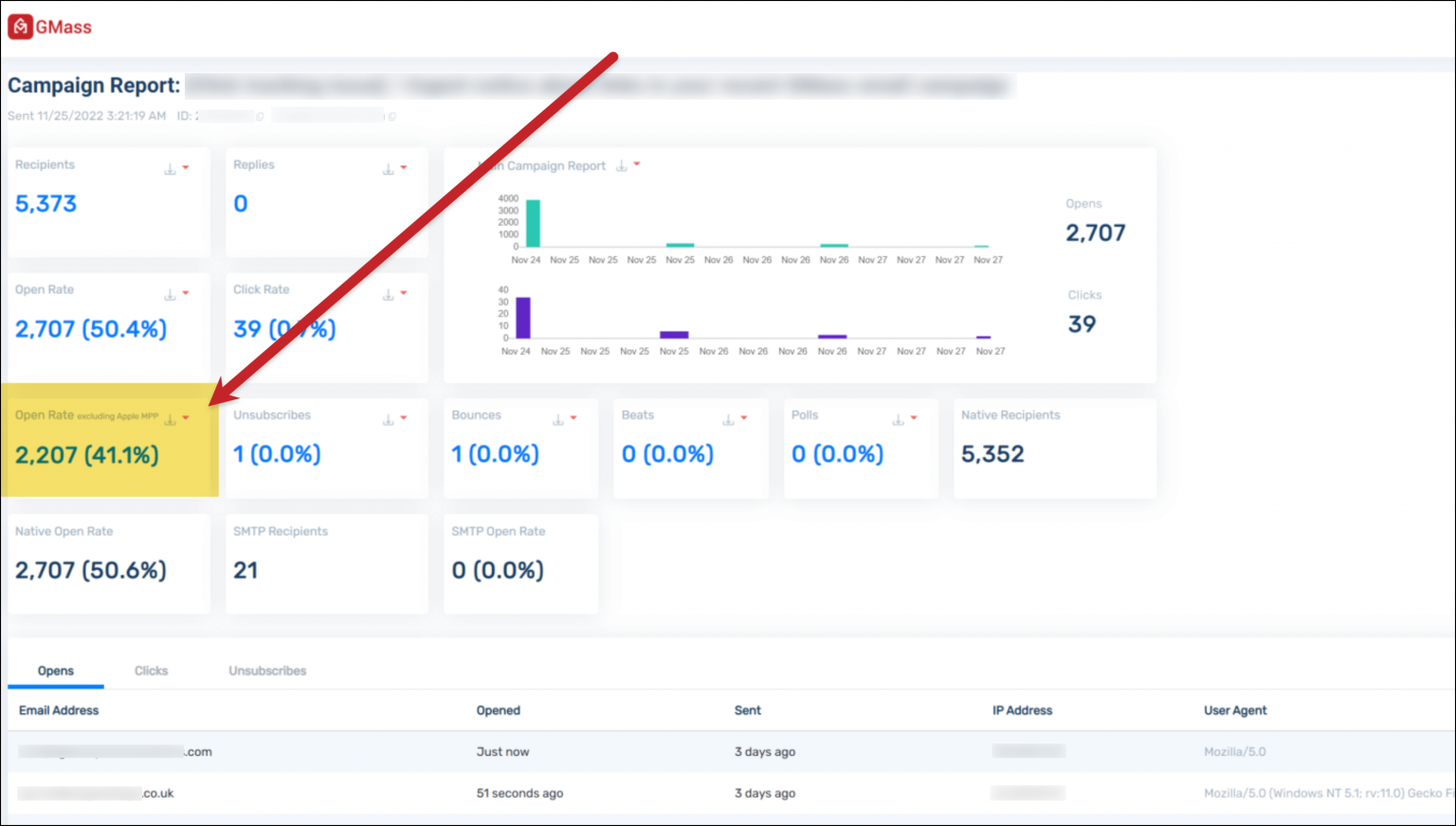Download the Replies report
This screenshot has width=1456, height=826.
click(388, 169)
